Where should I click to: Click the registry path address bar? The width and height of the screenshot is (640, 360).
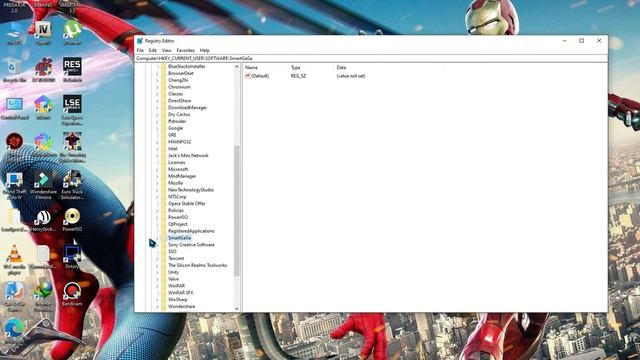tap(371, 58)
